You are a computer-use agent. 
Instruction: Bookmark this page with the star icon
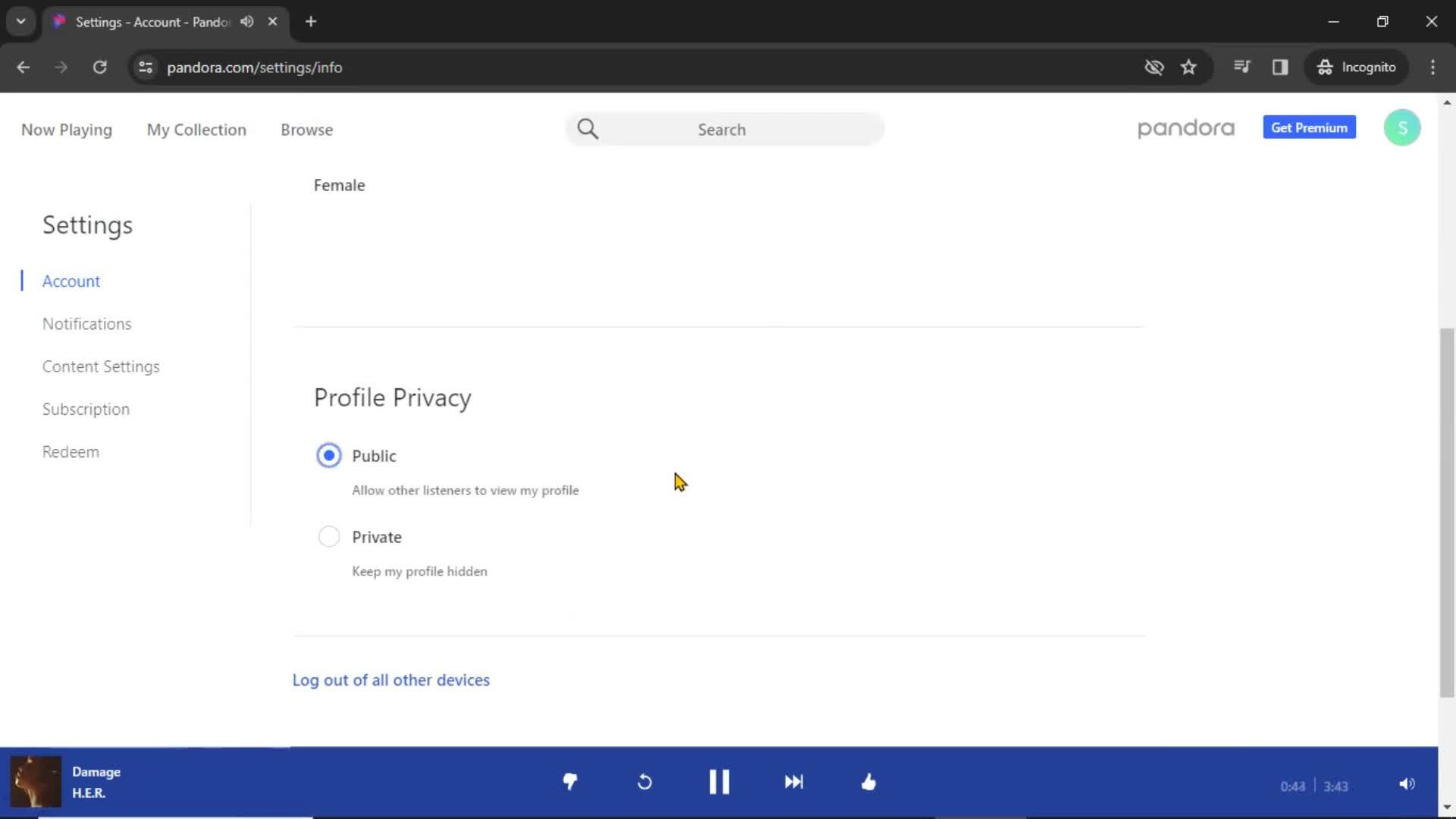1188,67
